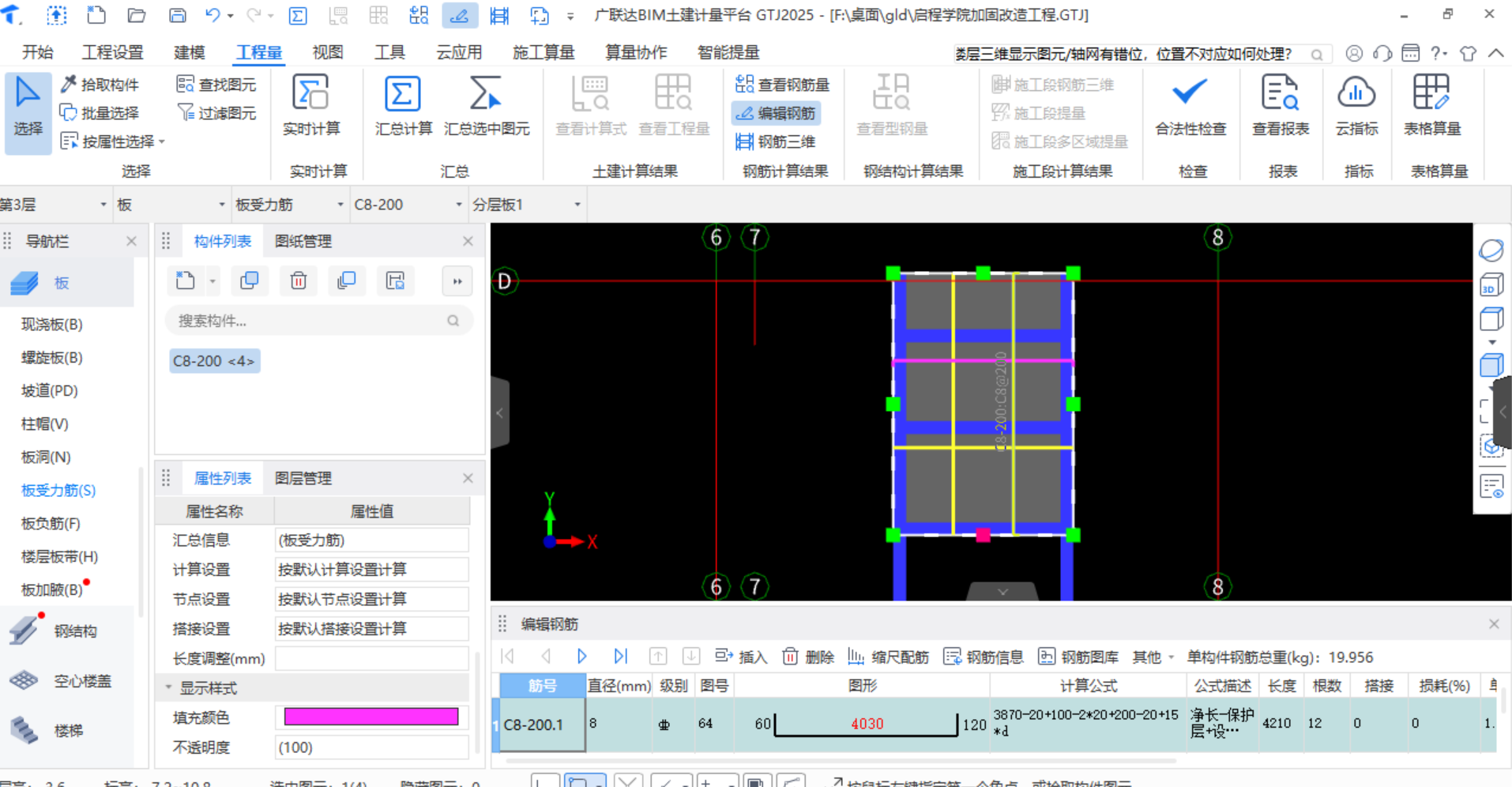The image size is (1512, 787).
Task: Switch to 智能提量 ribbon tab
Action: pos(728,52)
